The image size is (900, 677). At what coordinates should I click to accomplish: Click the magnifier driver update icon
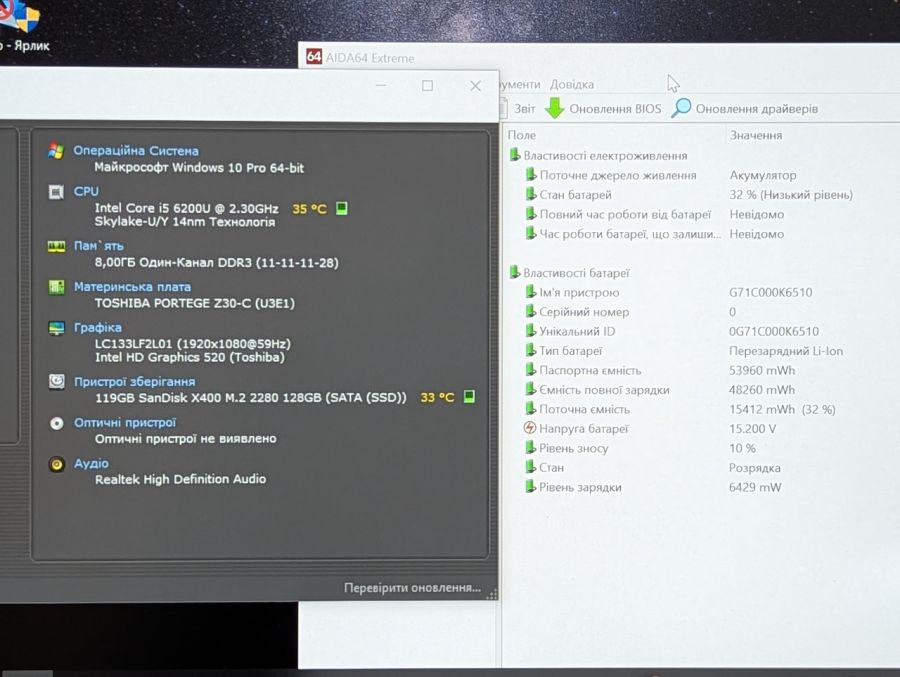681,108
